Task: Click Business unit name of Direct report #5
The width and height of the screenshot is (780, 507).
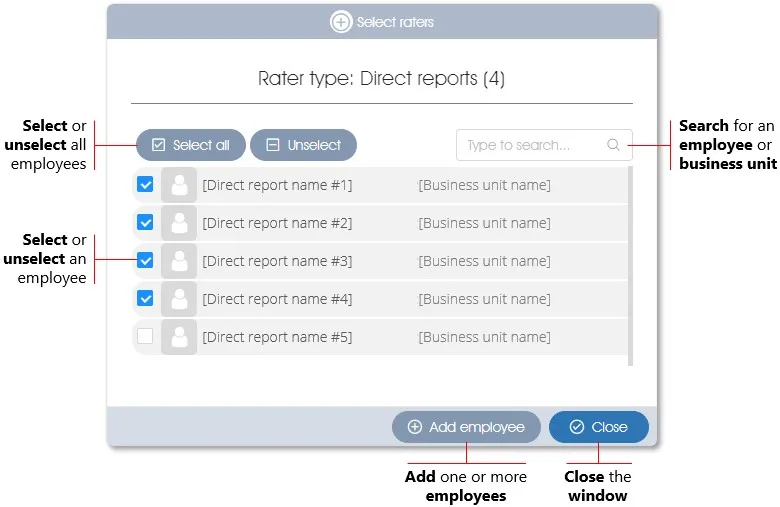Action: 484,337
